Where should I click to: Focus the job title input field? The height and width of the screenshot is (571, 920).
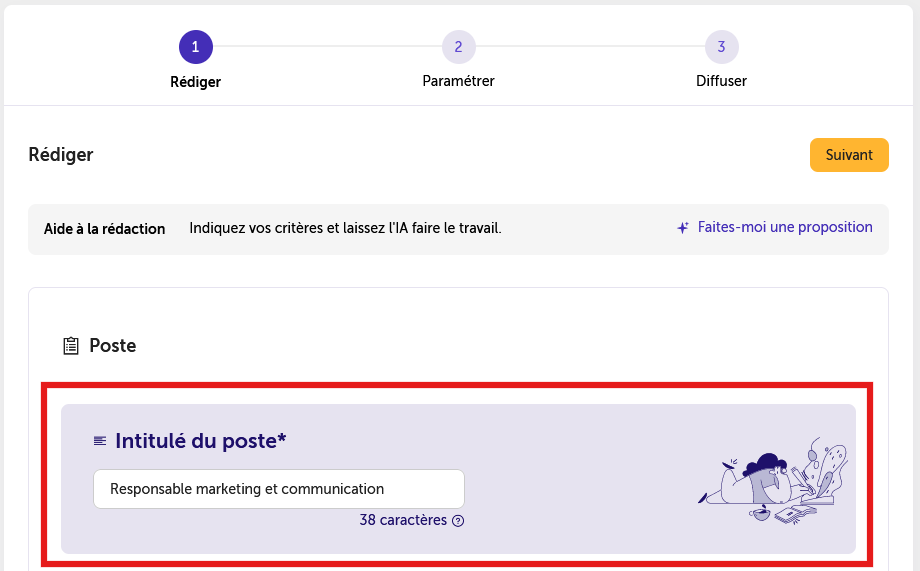tap(279, 489)
